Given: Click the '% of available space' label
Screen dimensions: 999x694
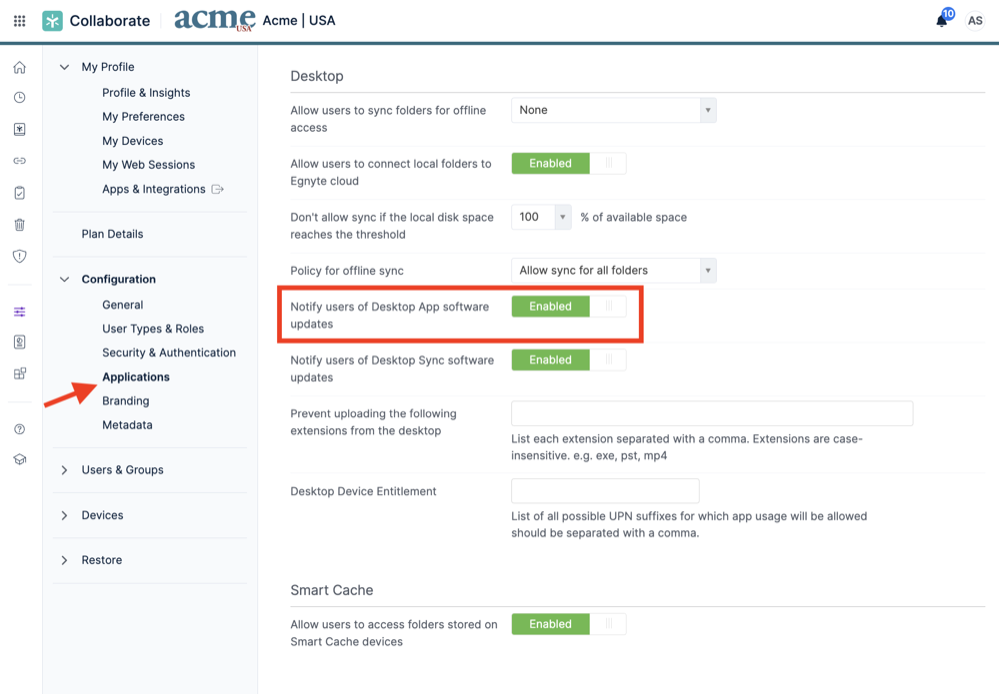Looking at the screenshot, I should (633, 217).
